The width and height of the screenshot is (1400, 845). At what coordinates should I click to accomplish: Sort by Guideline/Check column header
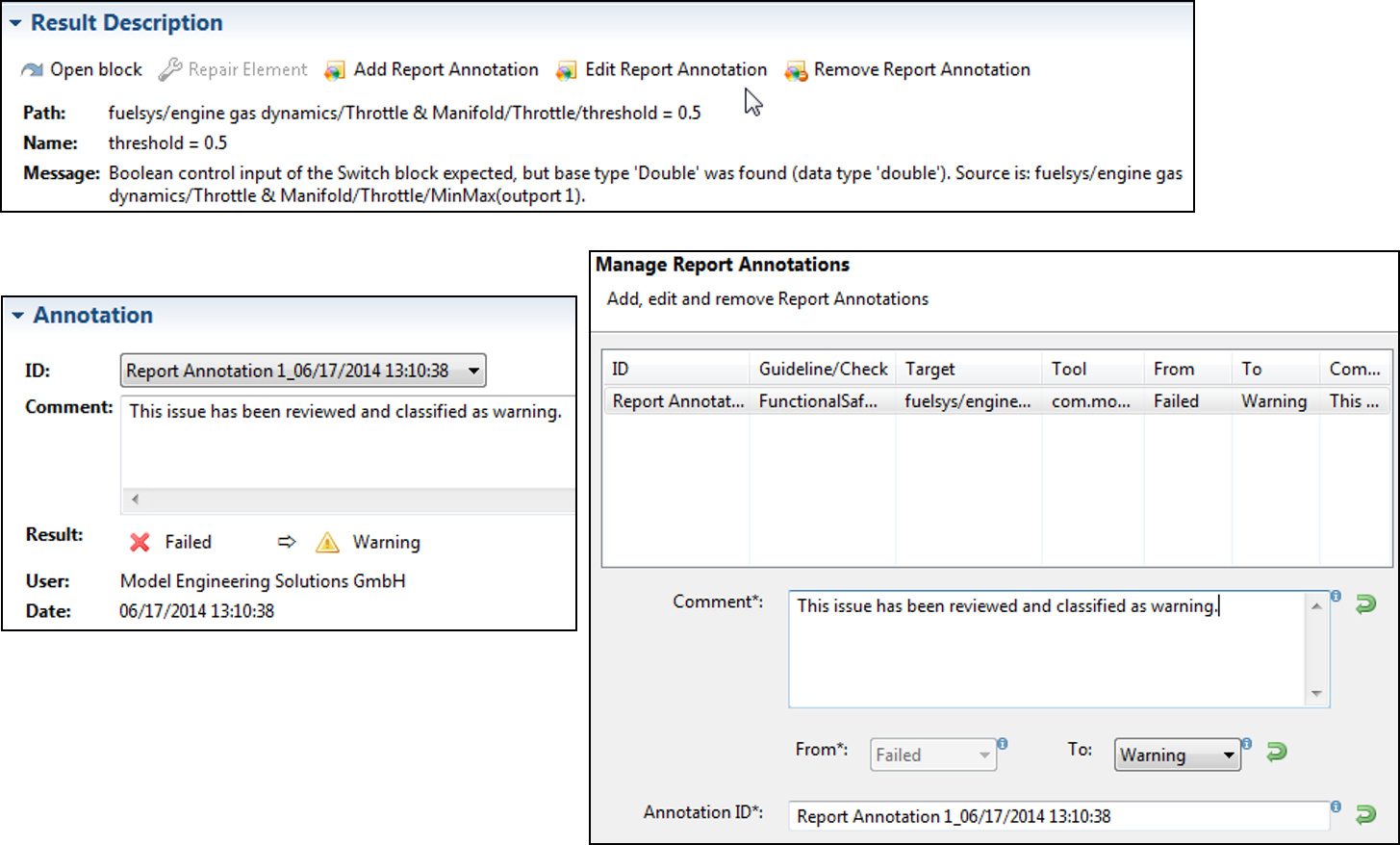pyautogui.click(x=823, y=369)
